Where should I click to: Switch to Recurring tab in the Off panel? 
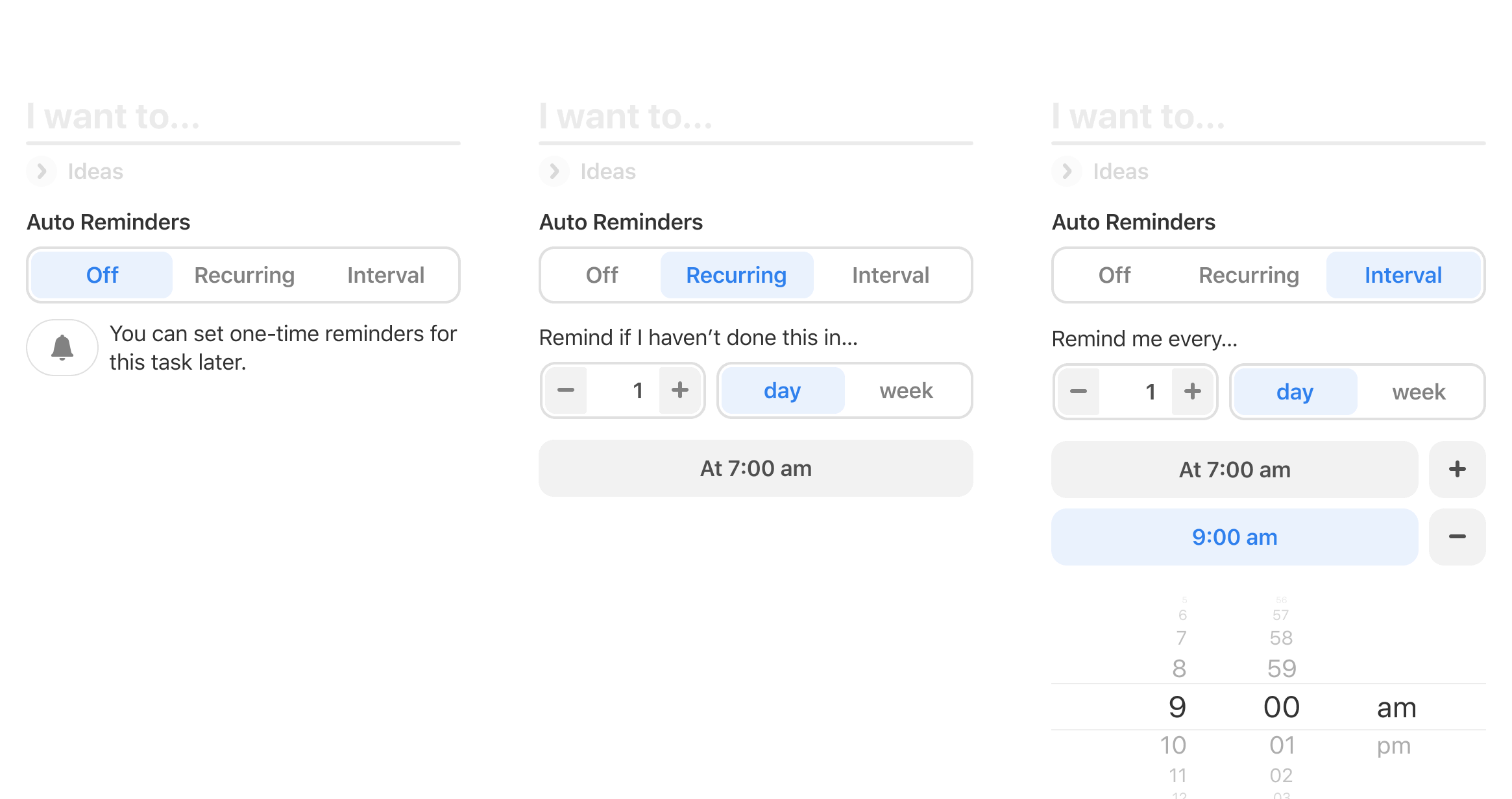245,275
